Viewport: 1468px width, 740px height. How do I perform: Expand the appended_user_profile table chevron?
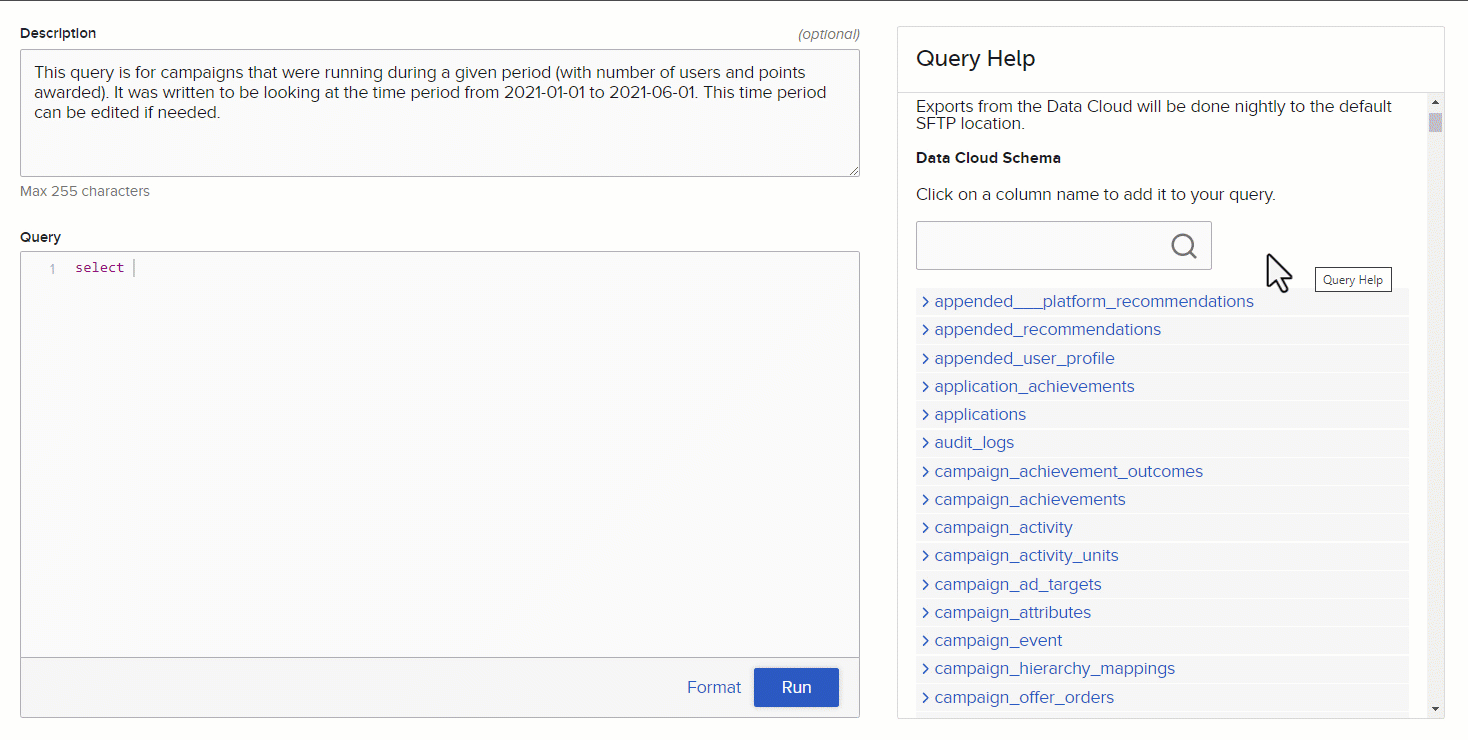pos(925,358)
